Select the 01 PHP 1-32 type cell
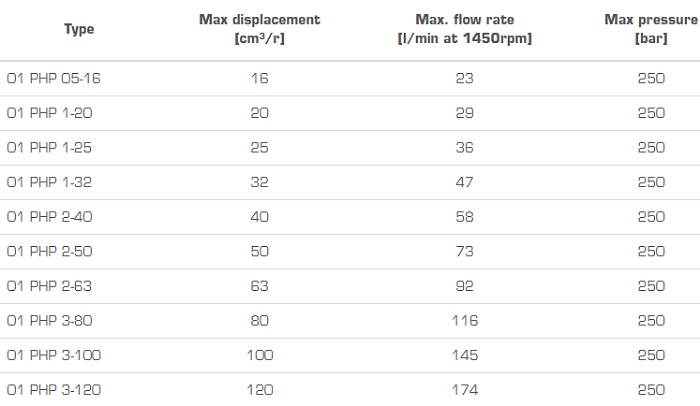This screenshot has height=406, width=700. pos(50,182)
